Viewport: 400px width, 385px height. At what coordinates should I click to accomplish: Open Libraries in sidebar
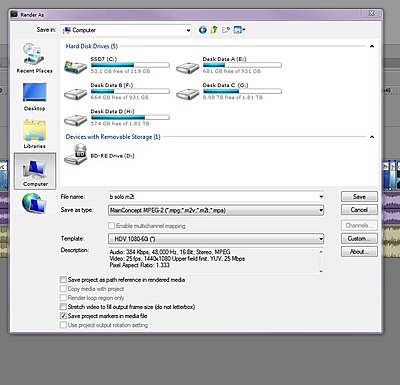click(x=34, y=134)
